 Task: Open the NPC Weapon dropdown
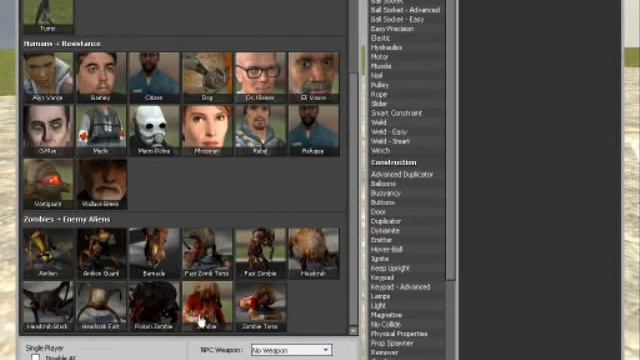(x=291, y=350)
